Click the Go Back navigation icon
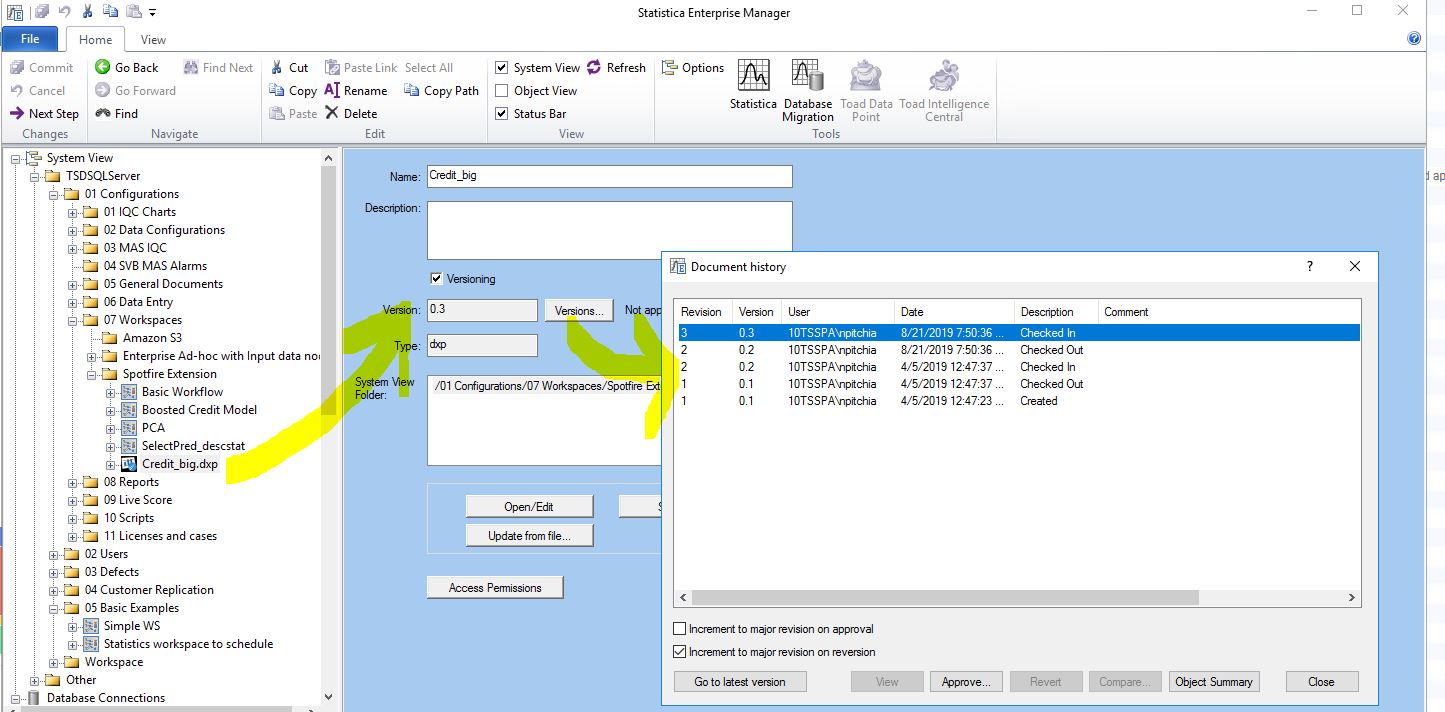 pos(103,68)
